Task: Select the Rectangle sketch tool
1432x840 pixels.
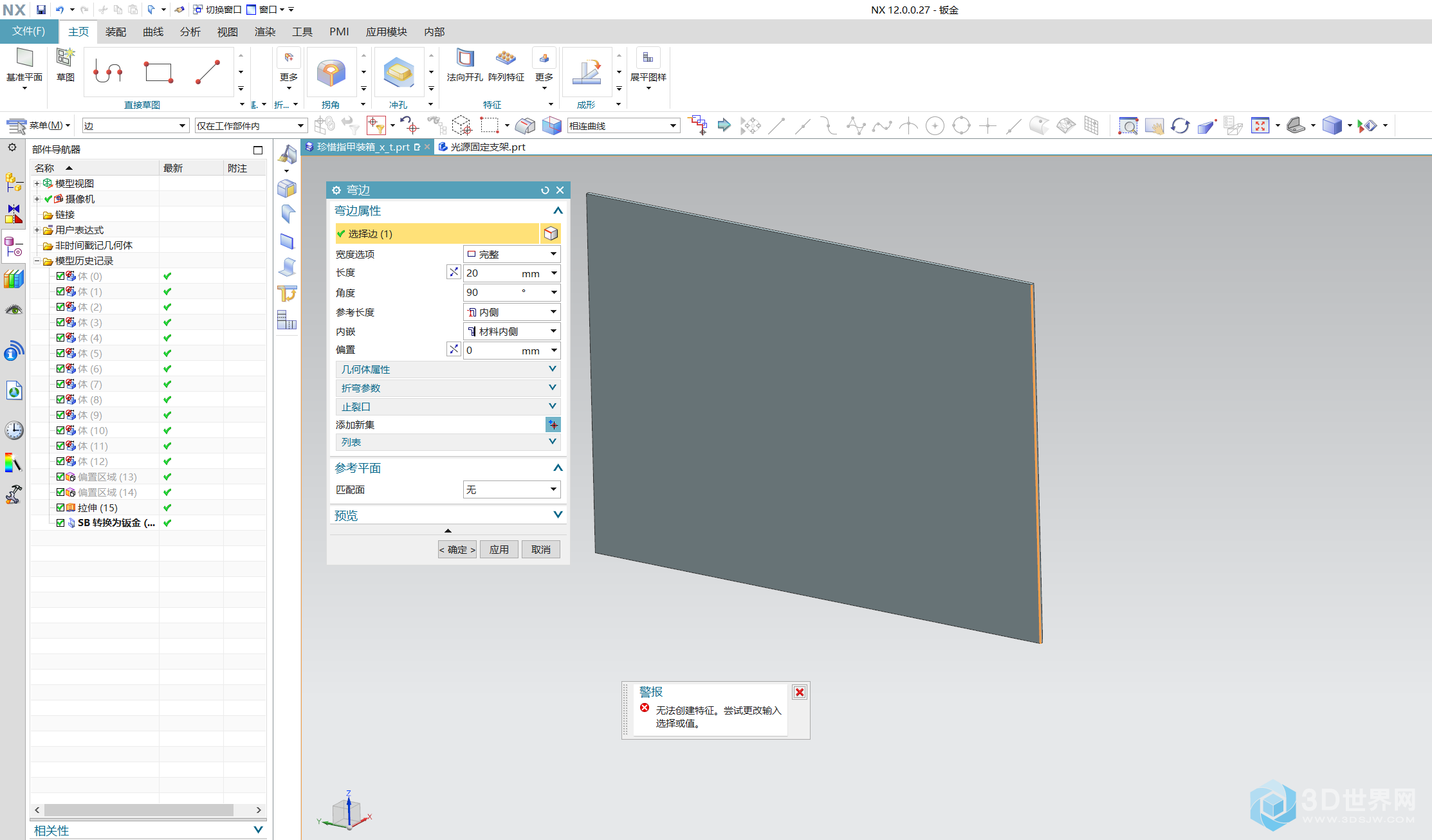Action: click(158, 72)
